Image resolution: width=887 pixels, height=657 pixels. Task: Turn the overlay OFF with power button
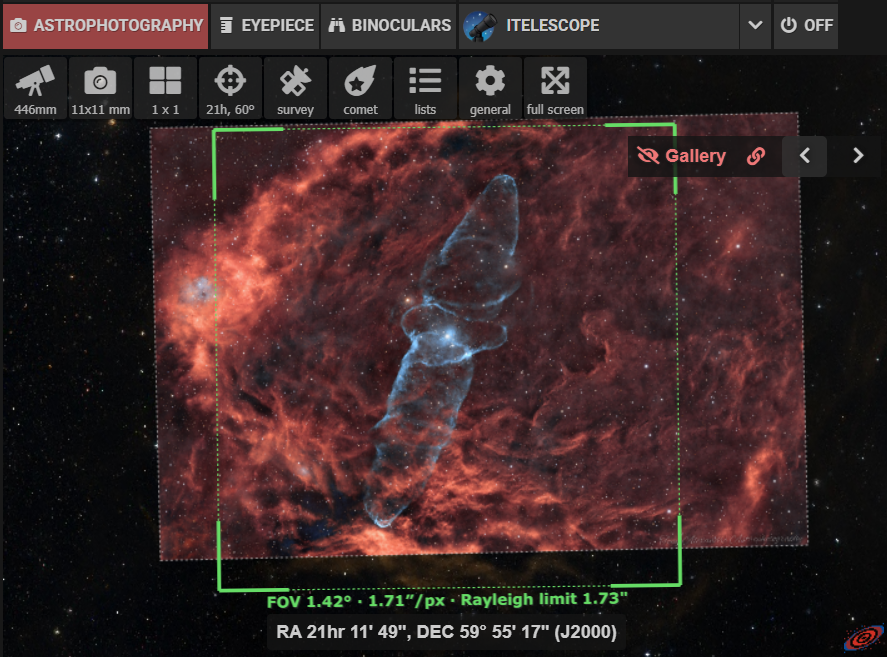pos(806,25)
